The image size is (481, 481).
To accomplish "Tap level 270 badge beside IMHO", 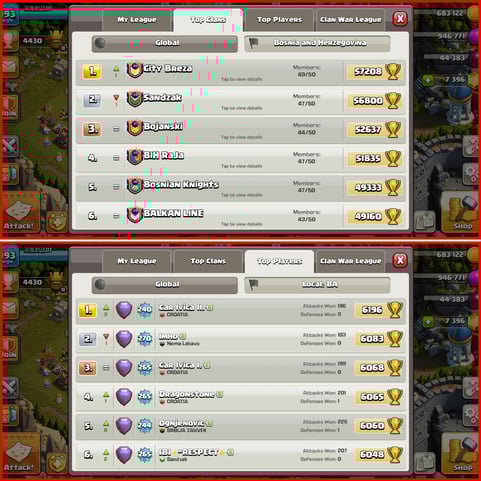I will click(145, 339).
